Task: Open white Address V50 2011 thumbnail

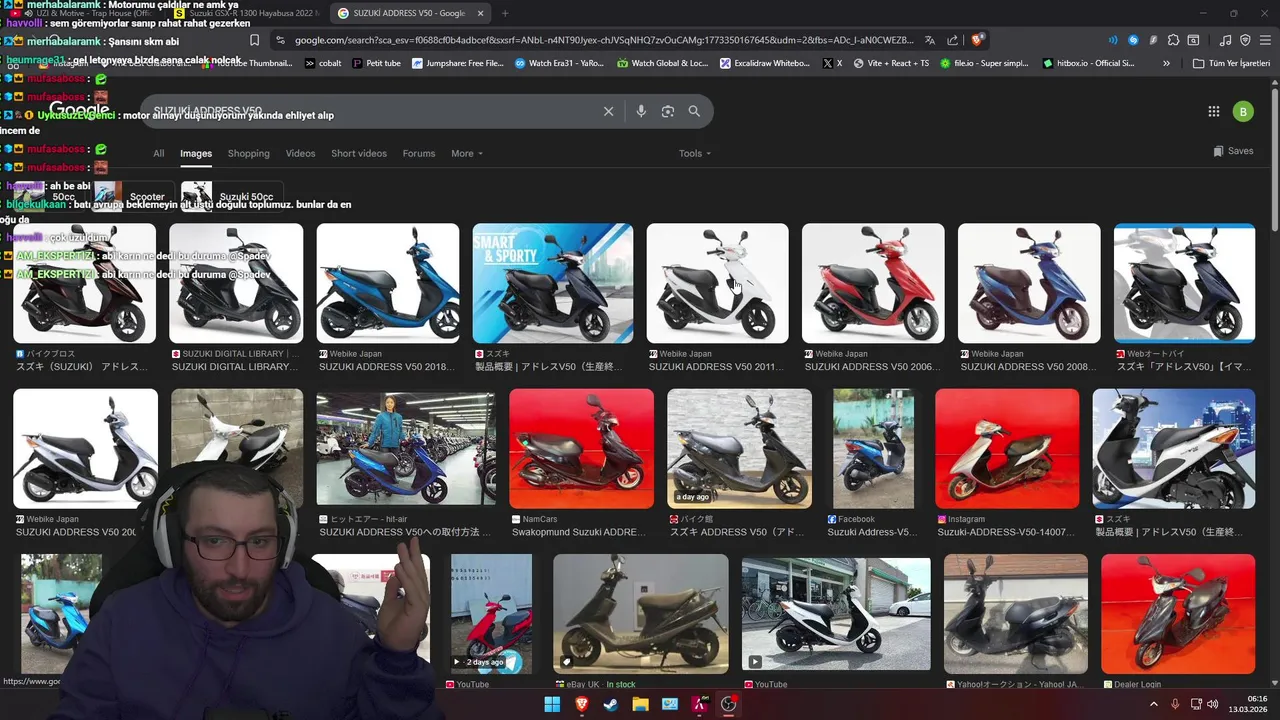Action: click(x=717, y=284)
